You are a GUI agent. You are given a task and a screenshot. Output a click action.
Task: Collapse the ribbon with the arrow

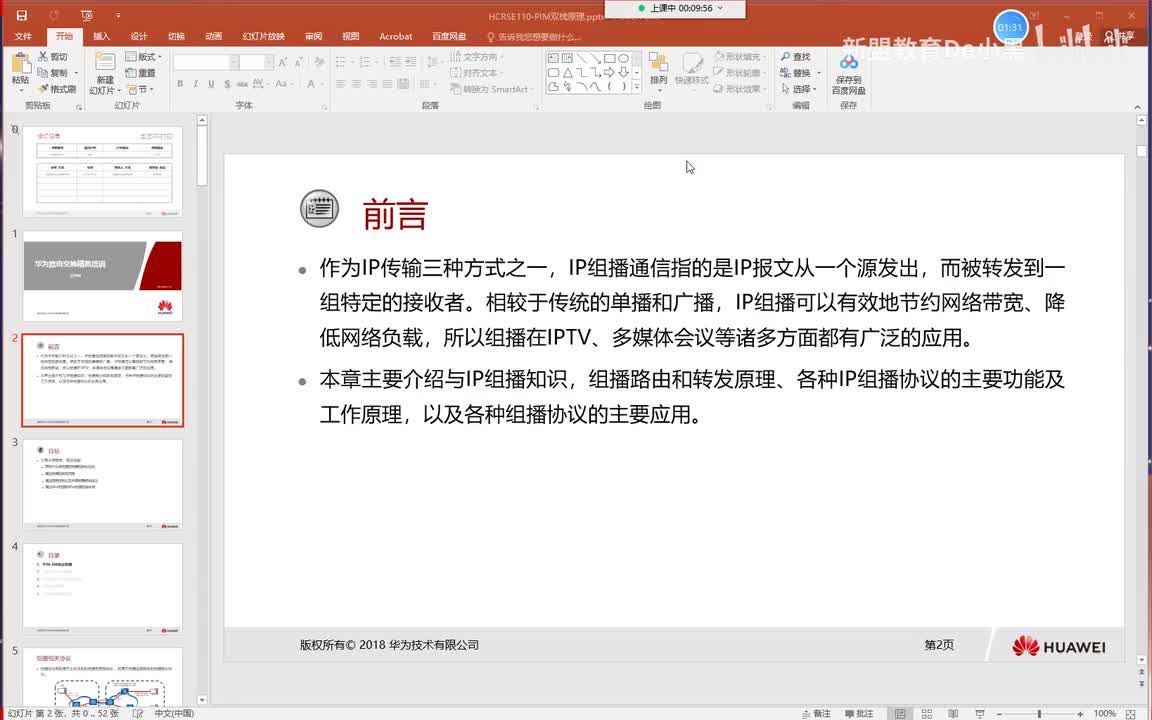coord(1137,107)
